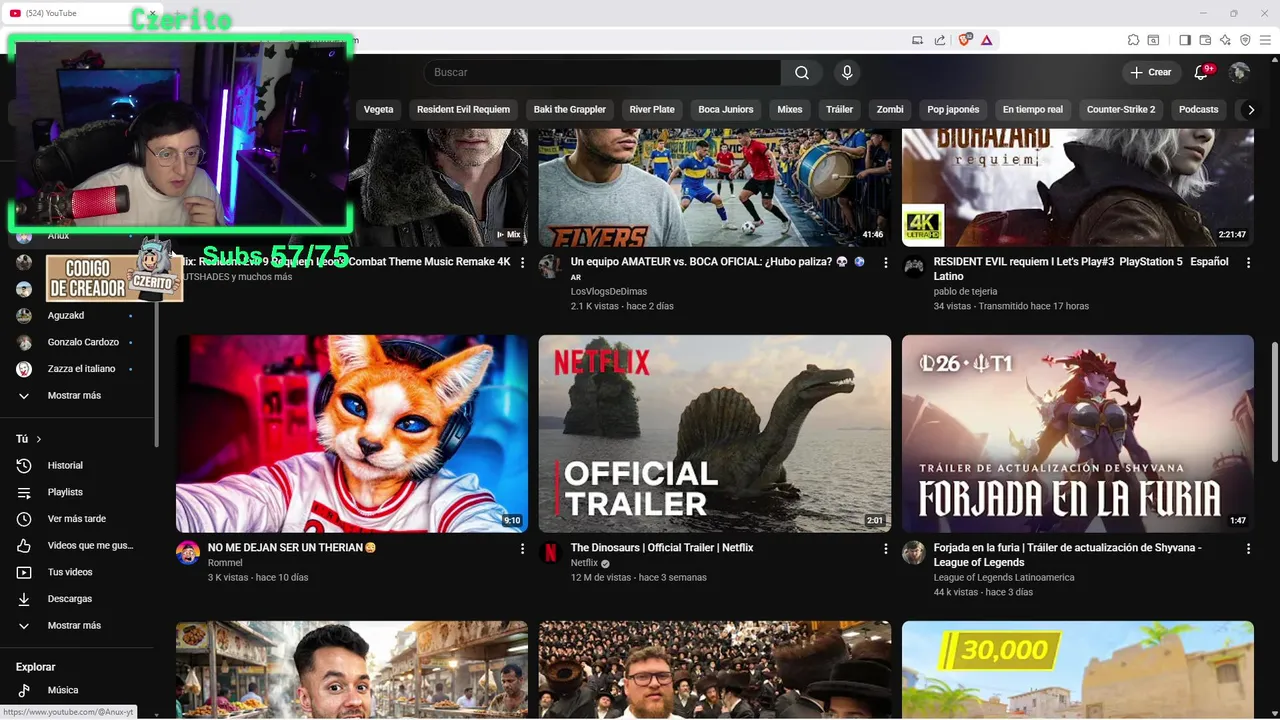Play the Netflix Official Trailer thumbnail

click(x=715, y=433)
